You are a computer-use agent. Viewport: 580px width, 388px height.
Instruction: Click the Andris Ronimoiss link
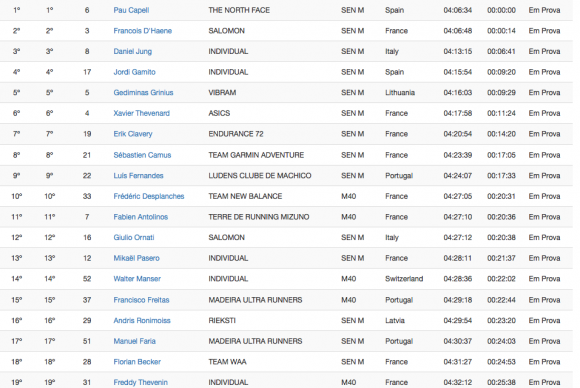coord(142,321)
